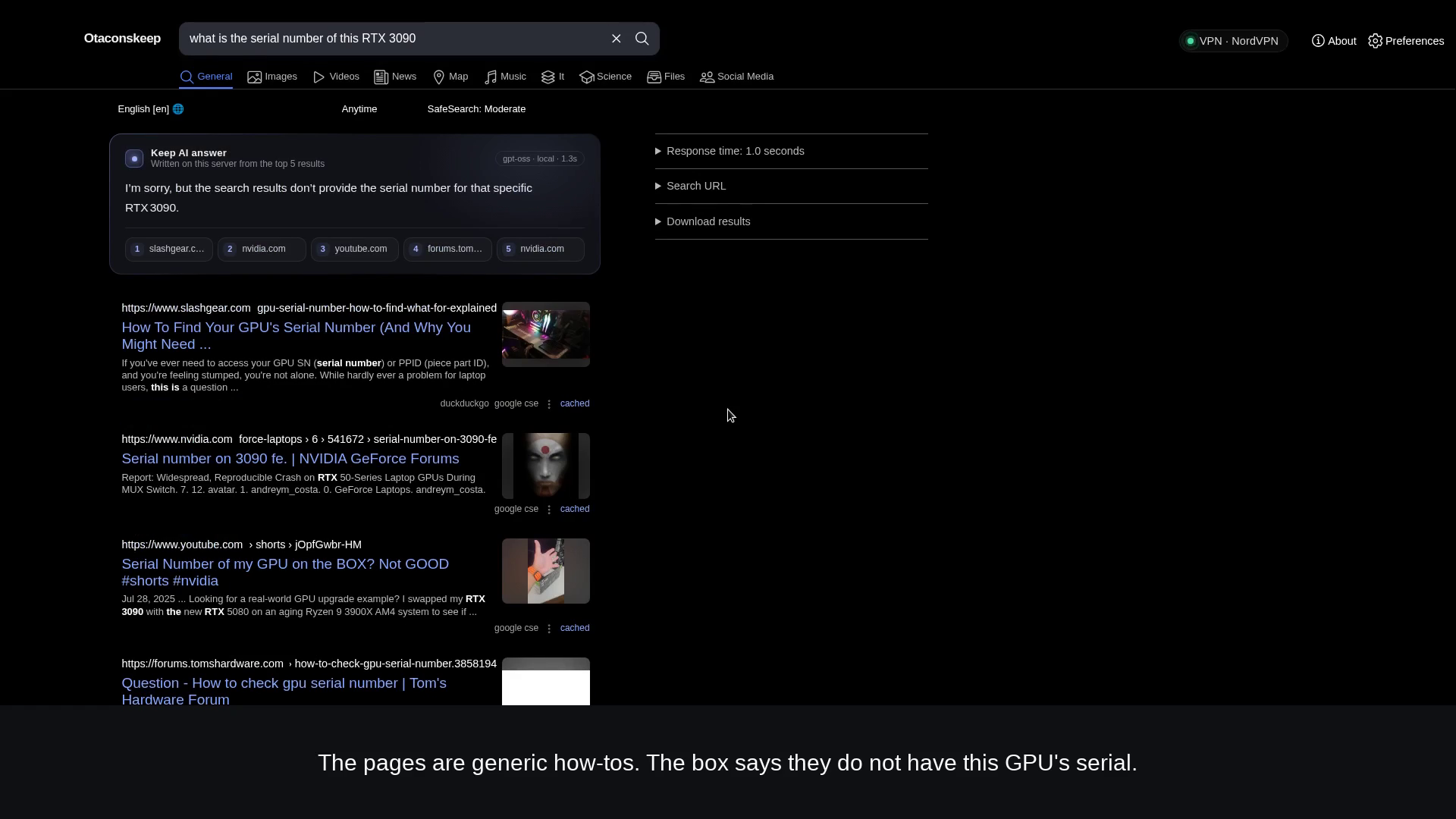Open more options for slashgear result
This screenshot has width=1456, height=819.
coord(549,404)
